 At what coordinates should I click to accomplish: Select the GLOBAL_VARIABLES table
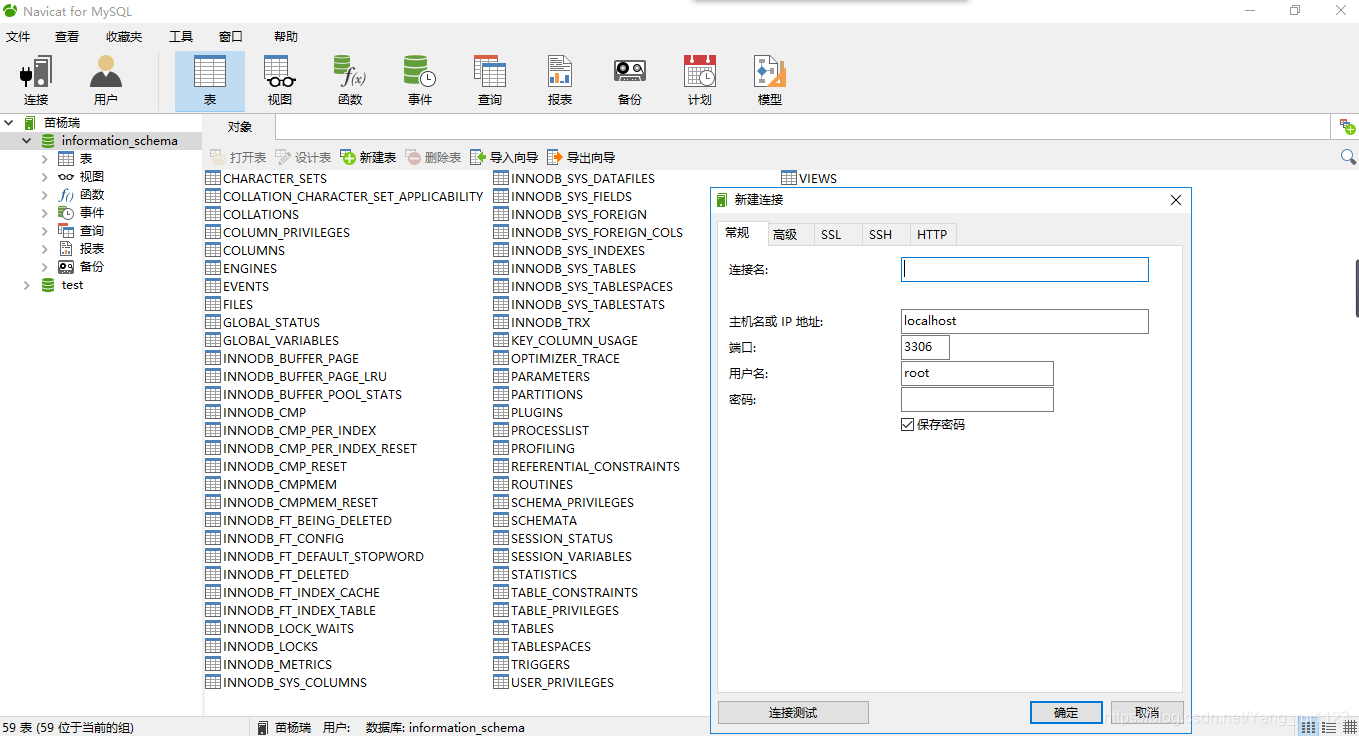272,341
